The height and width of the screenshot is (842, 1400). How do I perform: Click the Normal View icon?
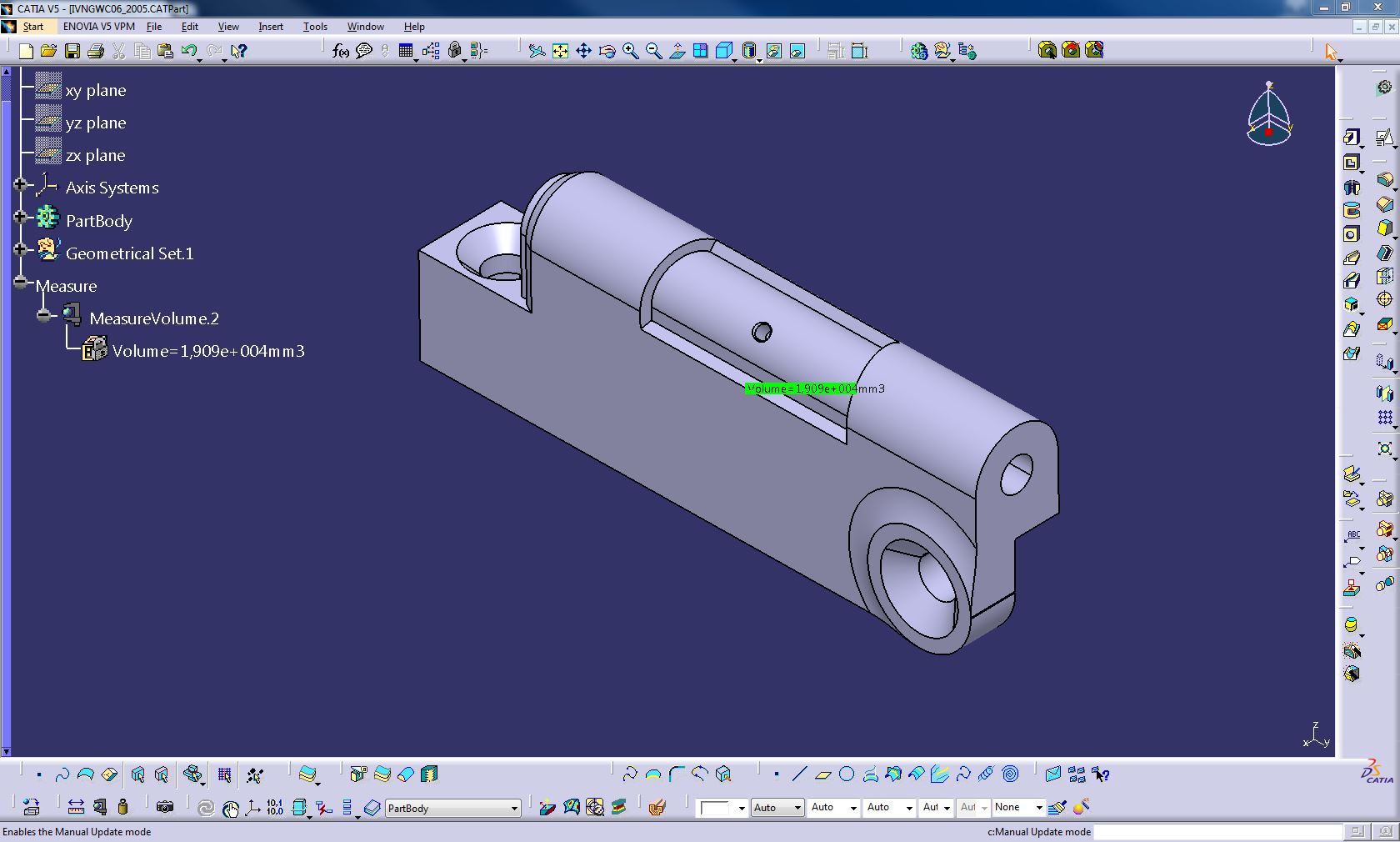[x=677, y=51]
